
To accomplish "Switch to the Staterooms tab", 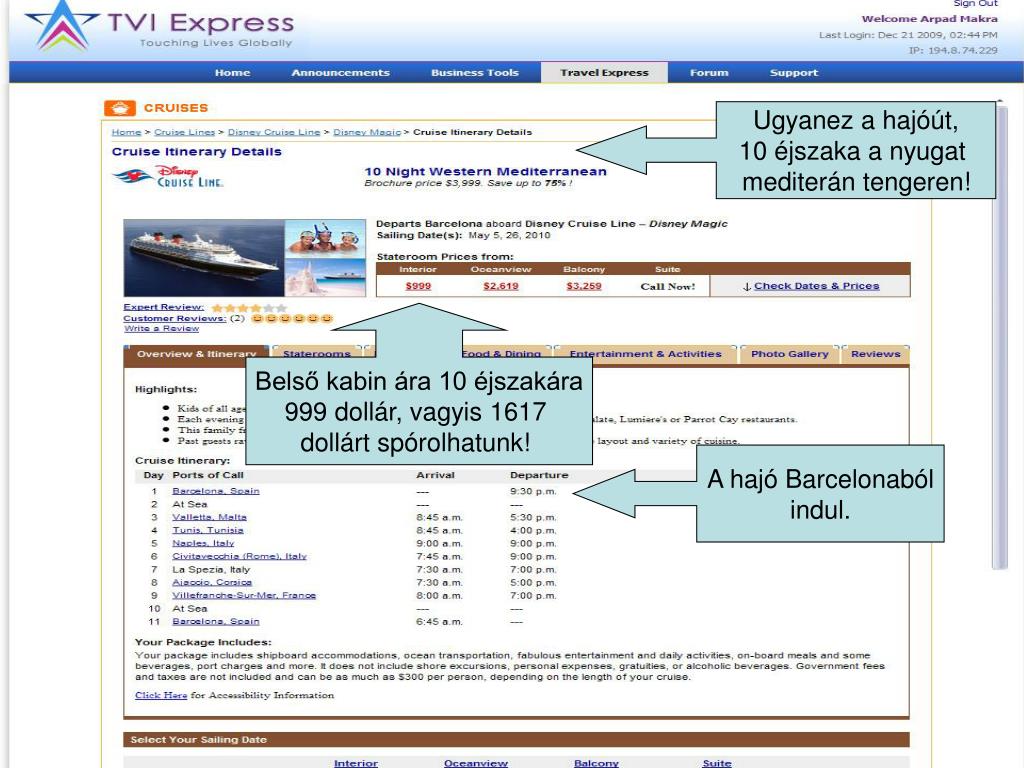I will 317,354.
